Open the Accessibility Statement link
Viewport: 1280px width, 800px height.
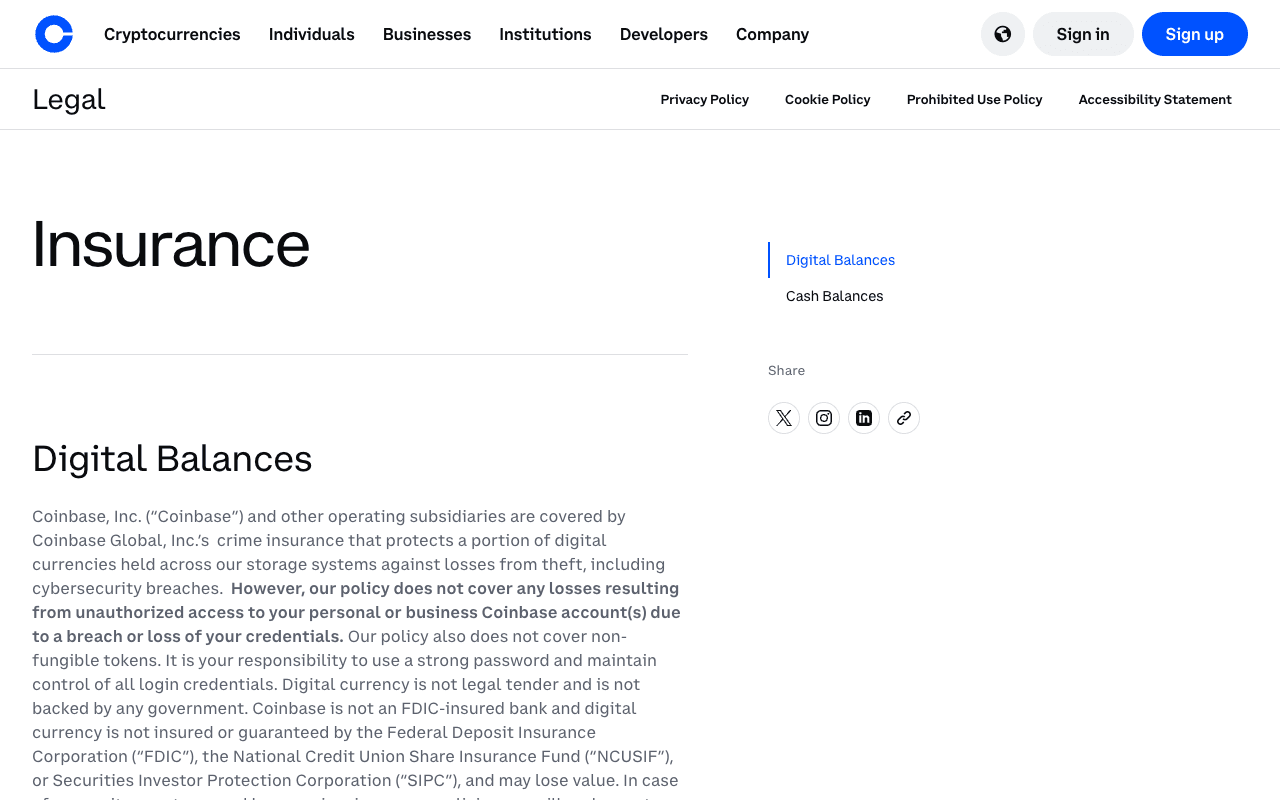click(1155, 99)
